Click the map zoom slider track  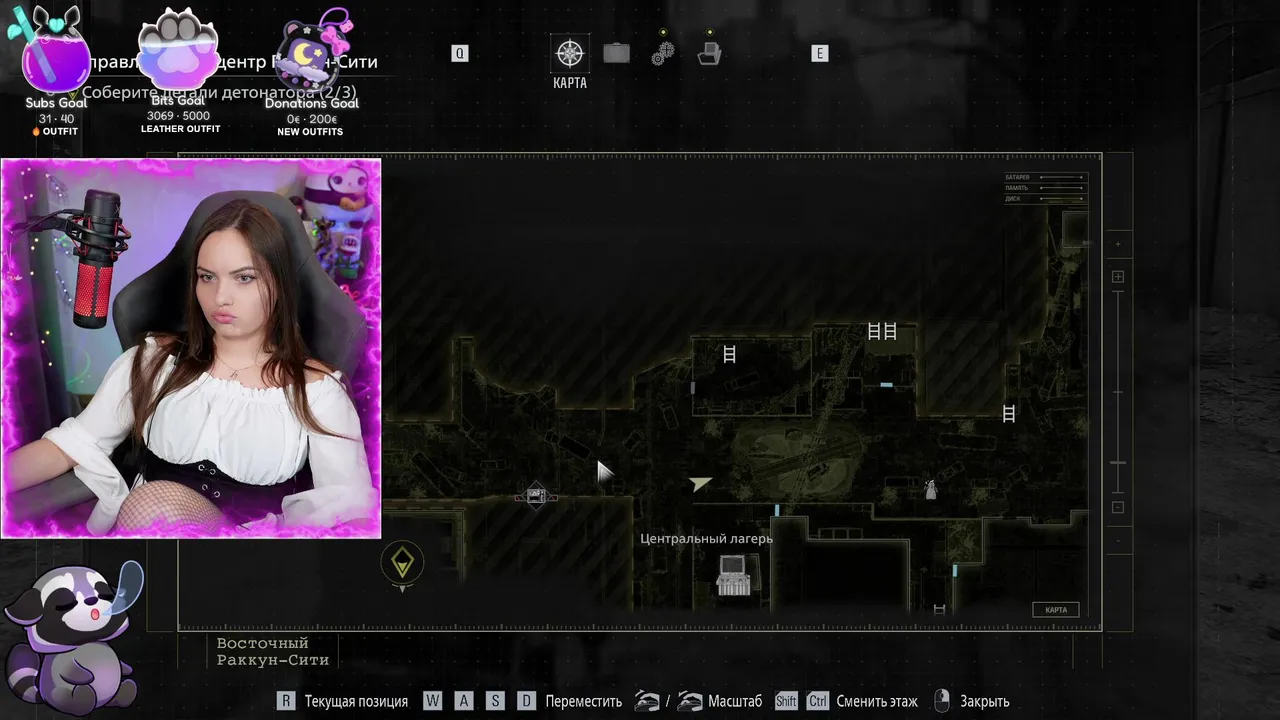click(x=1118, y=392)
